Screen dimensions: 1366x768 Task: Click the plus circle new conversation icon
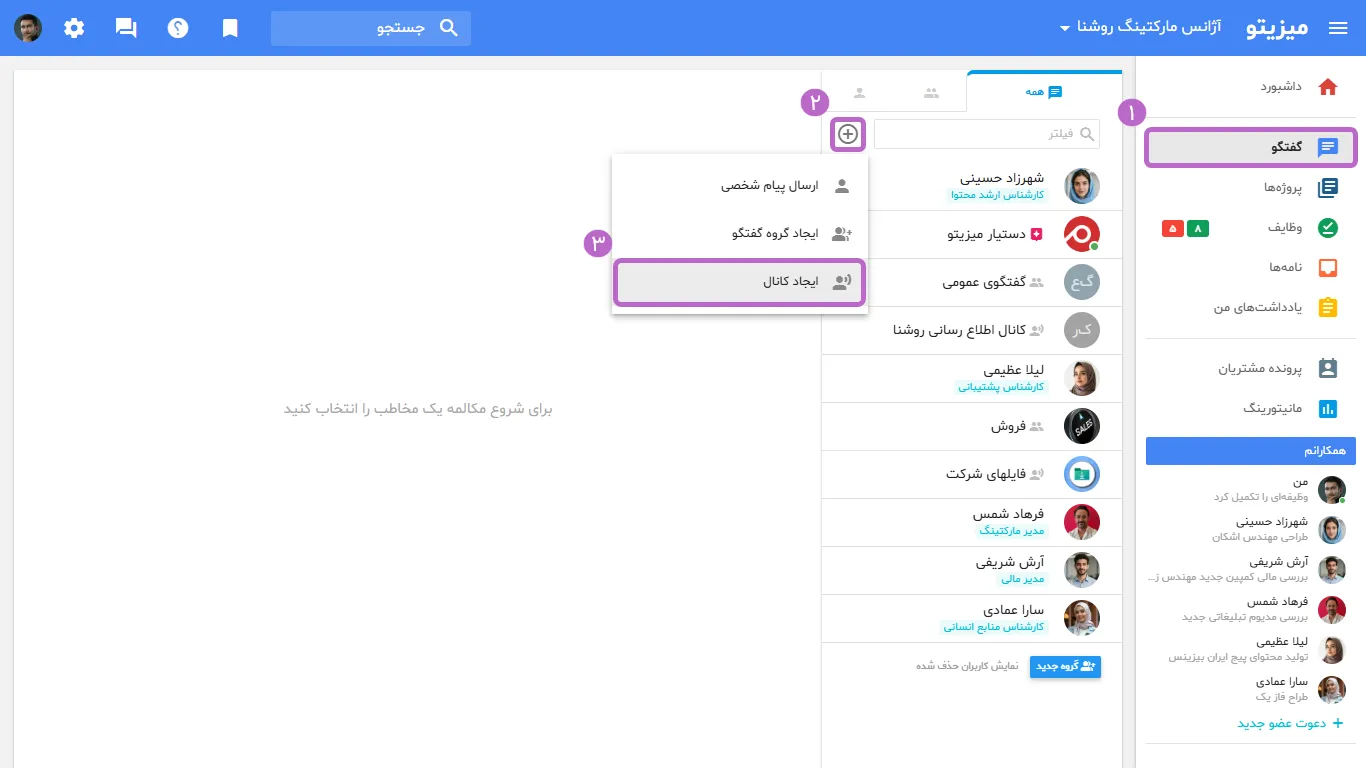(x=848, y=134)
